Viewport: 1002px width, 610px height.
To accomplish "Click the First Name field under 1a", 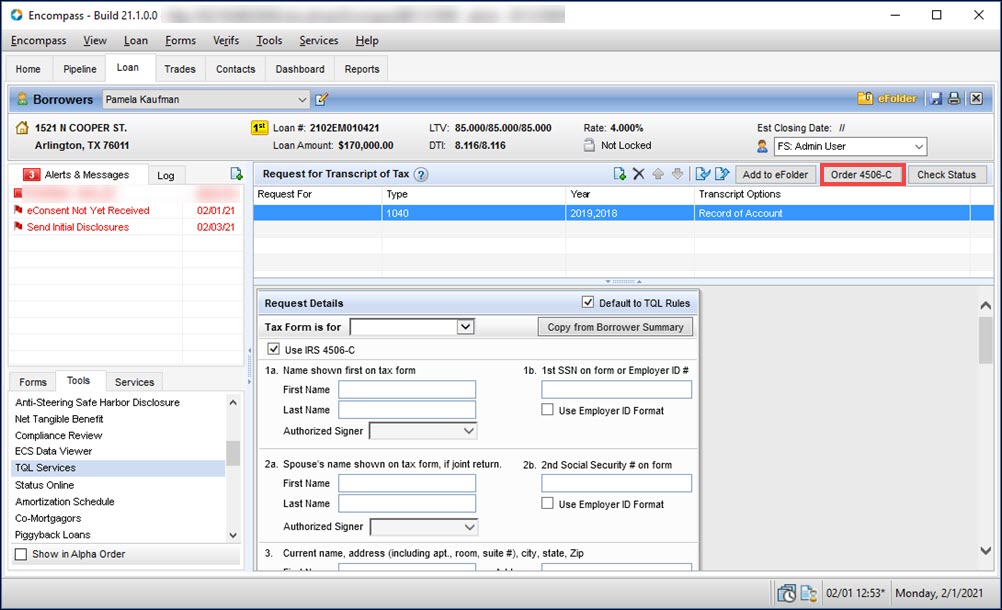I will click(x=407, y=390).
